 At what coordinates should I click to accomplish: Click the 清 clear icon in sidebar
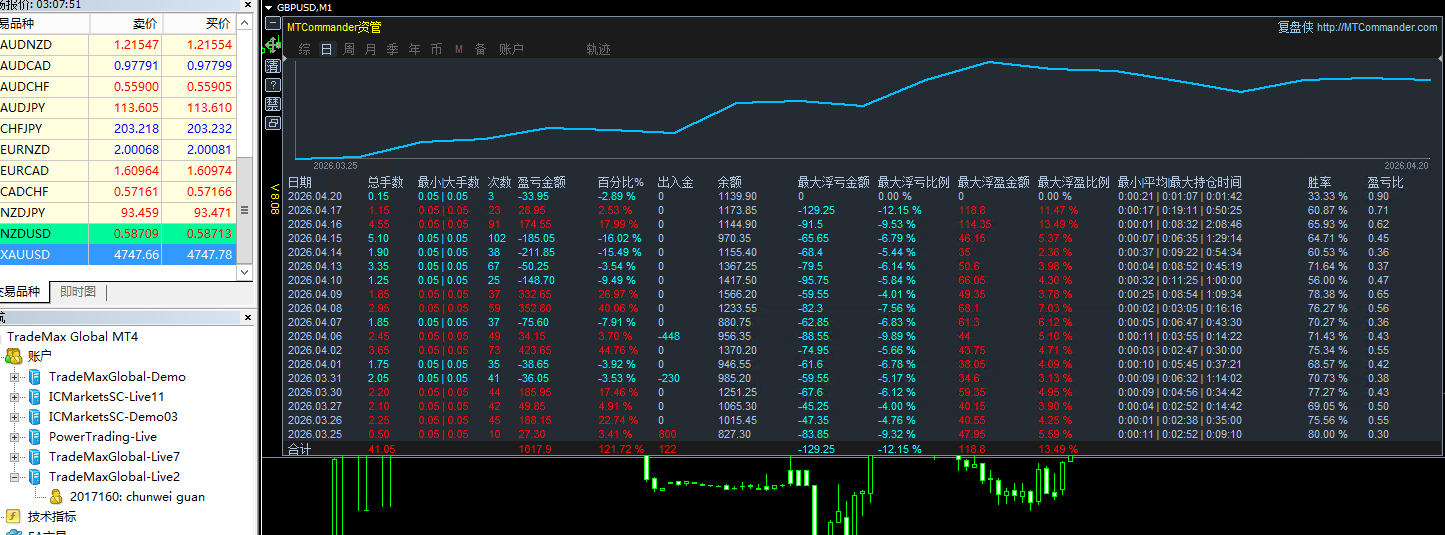pos(273,66)
